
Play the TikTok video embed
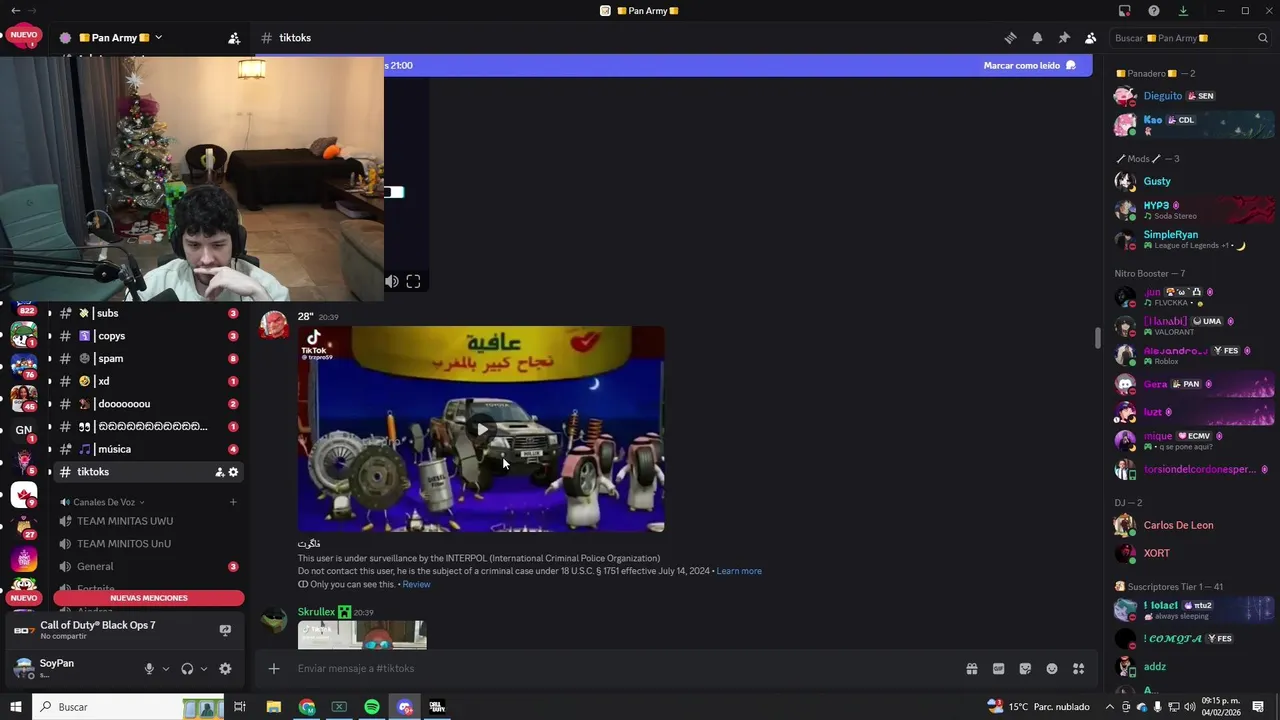tap(481, 429)
